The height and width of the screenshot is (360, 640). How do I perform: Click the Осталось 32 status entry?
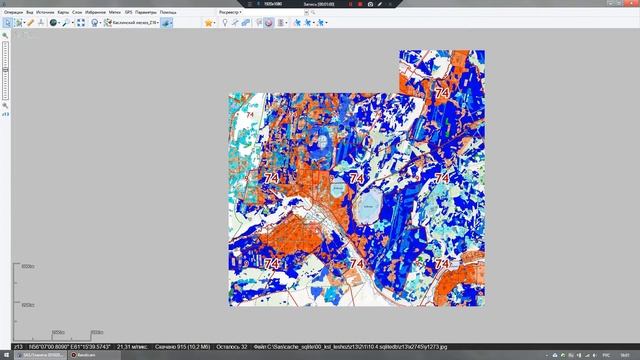pos(231,347)
